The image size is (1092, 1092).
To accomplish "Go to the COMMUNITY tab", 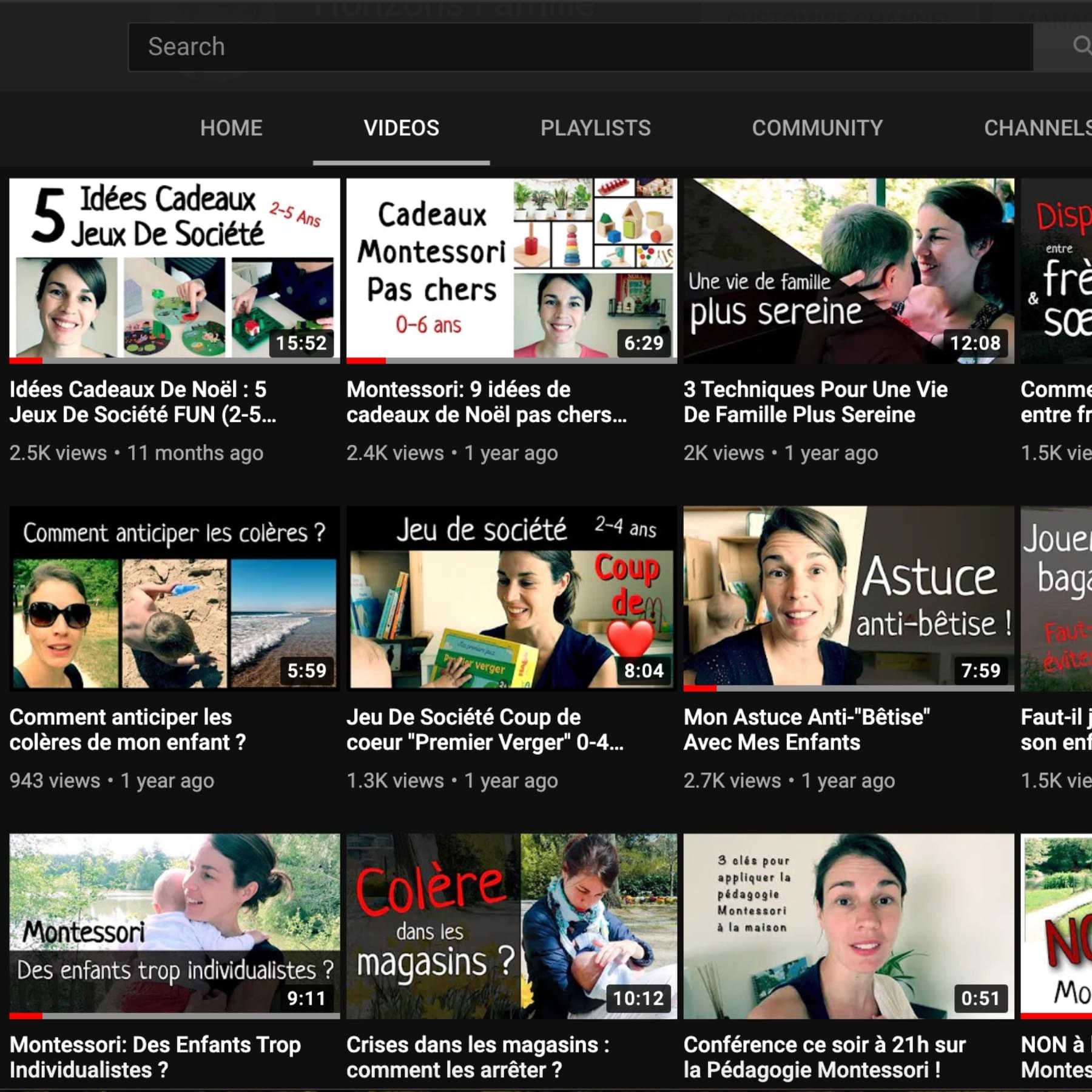I will tap(817, 128).
